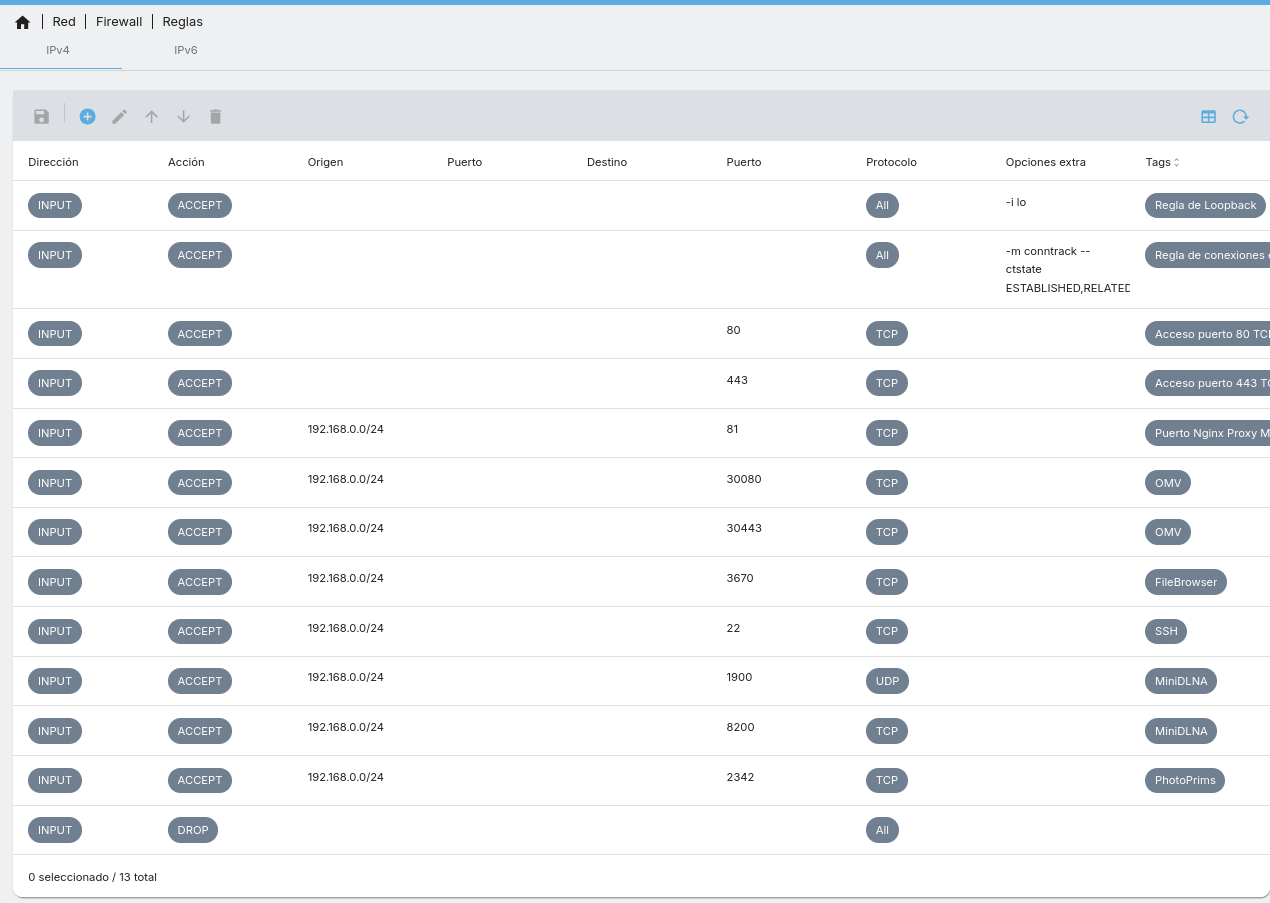Click ACCEPT badge in port 8200 row
This screenshot has height=903, width=1270.
pos(200,731)
